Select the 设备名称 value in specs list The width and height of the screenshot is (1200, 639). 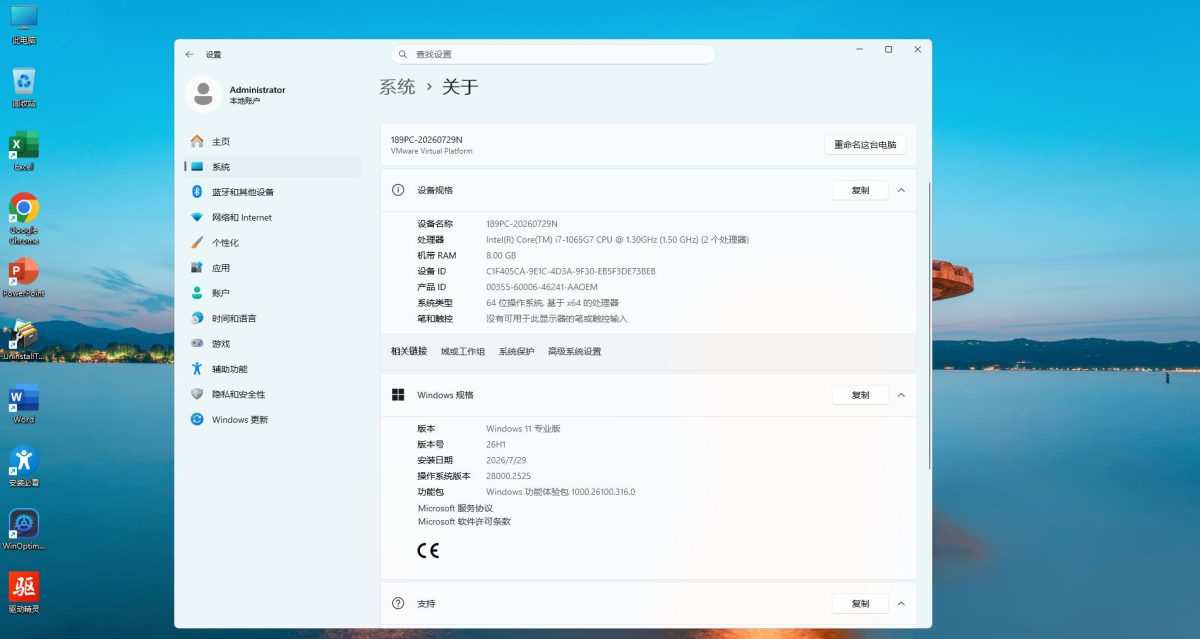522,224
